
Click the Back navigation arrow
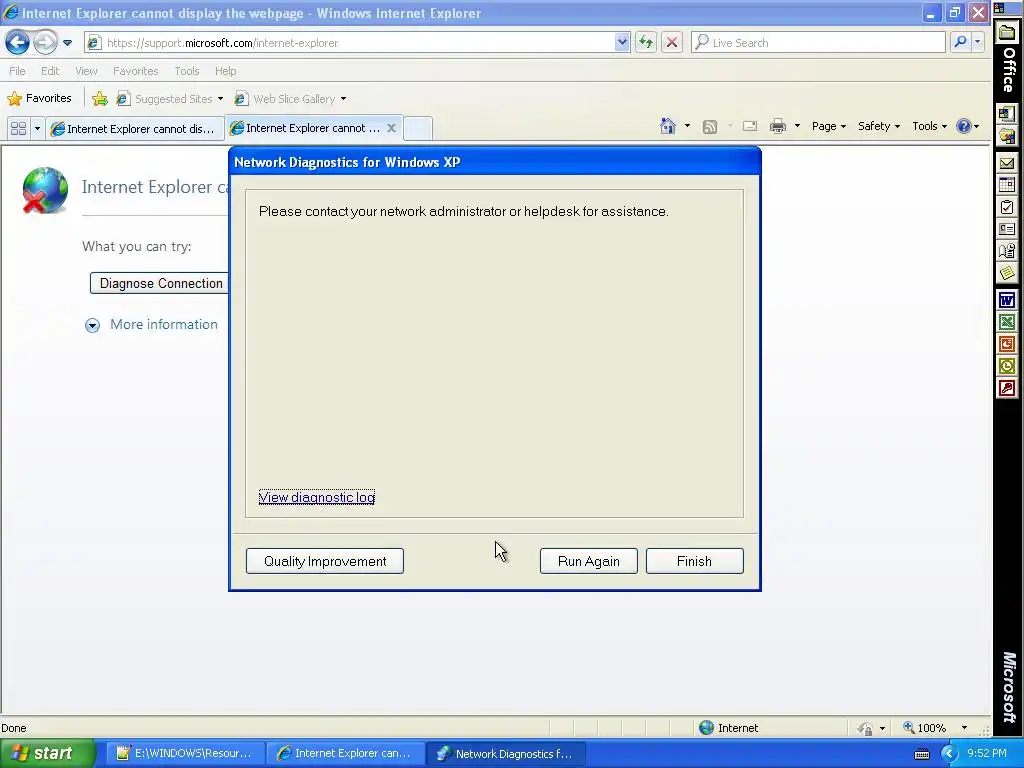18,43
